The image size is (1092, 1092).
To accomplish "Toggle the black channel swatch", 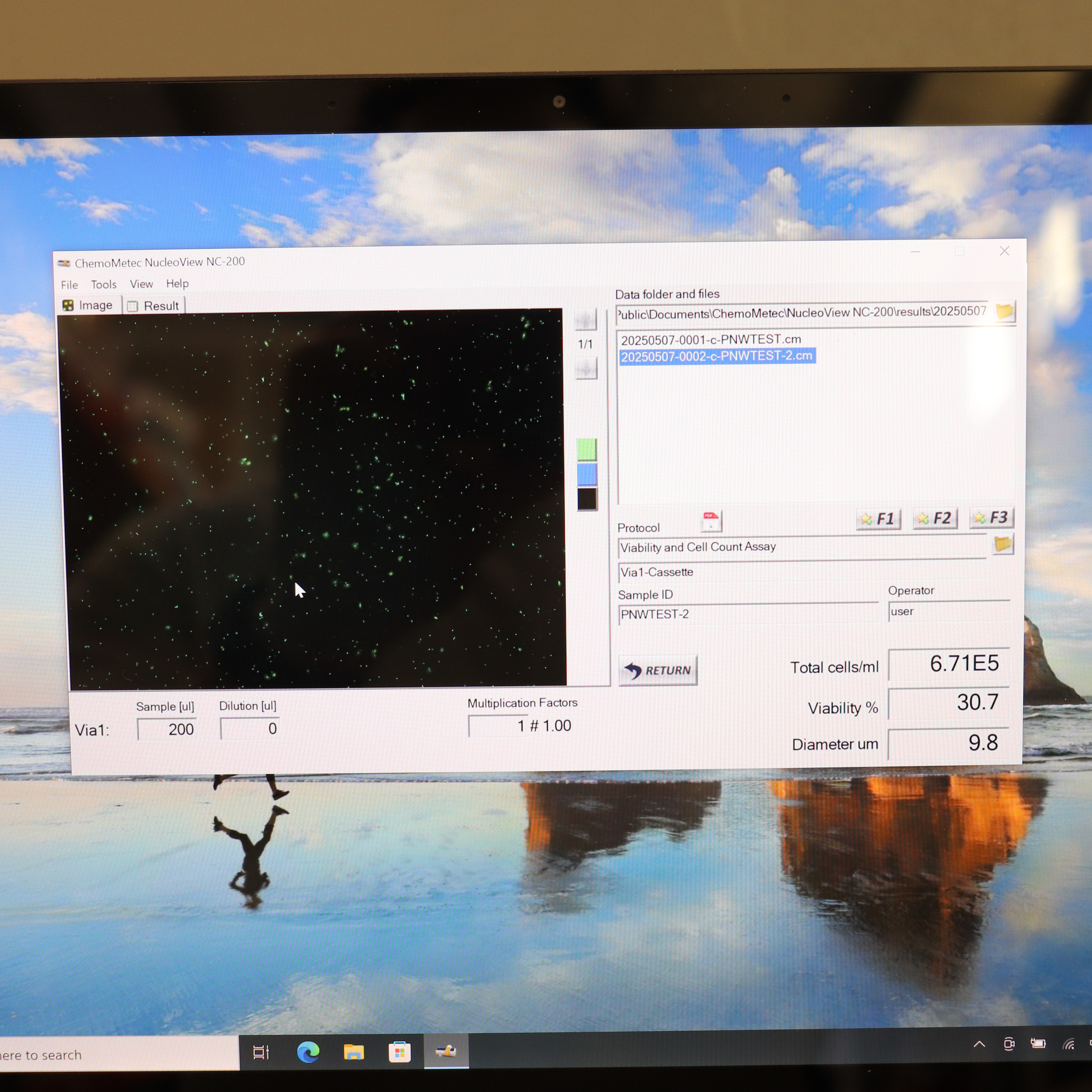I will pyautogui.click(x=587, y=499).
